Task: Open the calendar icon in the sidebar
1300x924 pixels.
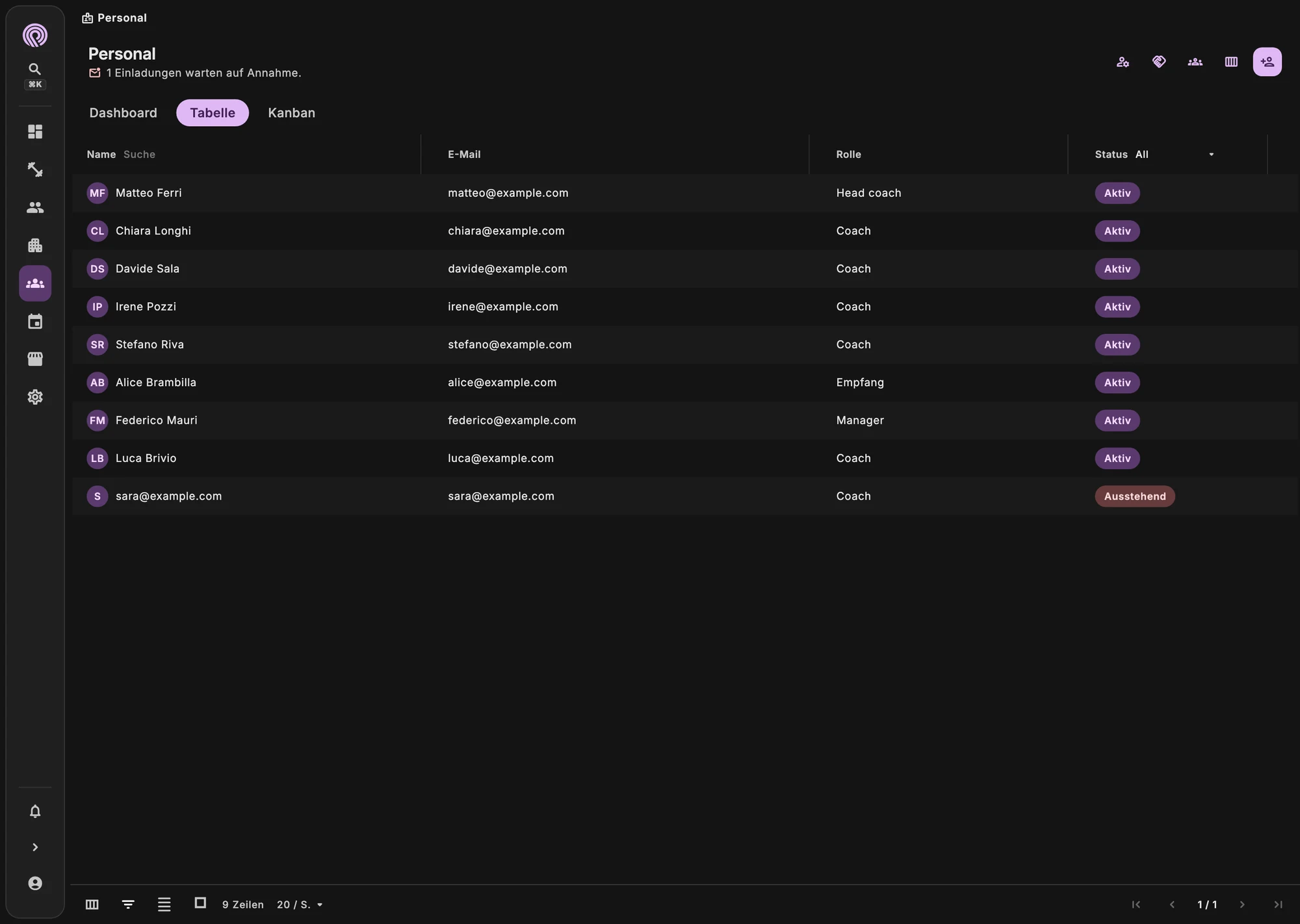Action: [x=35, y=321]
